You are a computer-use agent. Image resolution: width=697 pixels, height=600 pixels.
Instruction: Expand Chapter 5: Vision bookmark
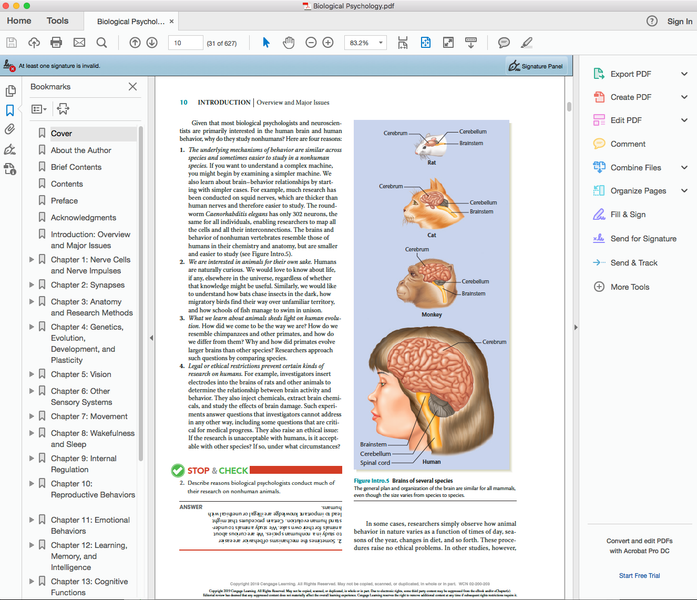pyautogui.click(x=32, y=374)
